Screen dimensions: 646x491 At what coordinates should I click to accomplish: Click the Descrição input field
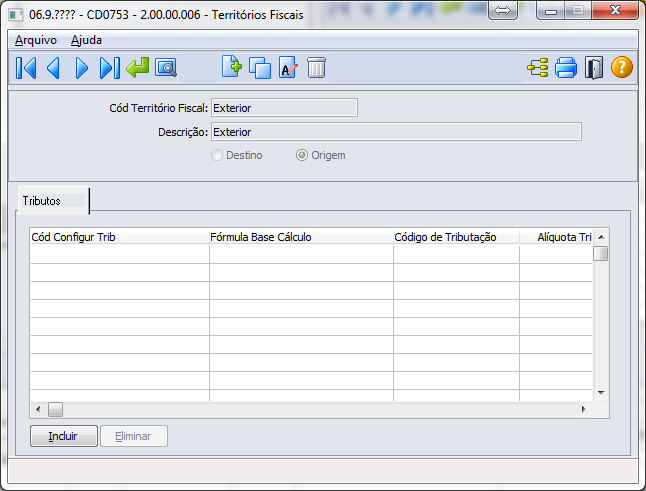[x=396, y=132]
